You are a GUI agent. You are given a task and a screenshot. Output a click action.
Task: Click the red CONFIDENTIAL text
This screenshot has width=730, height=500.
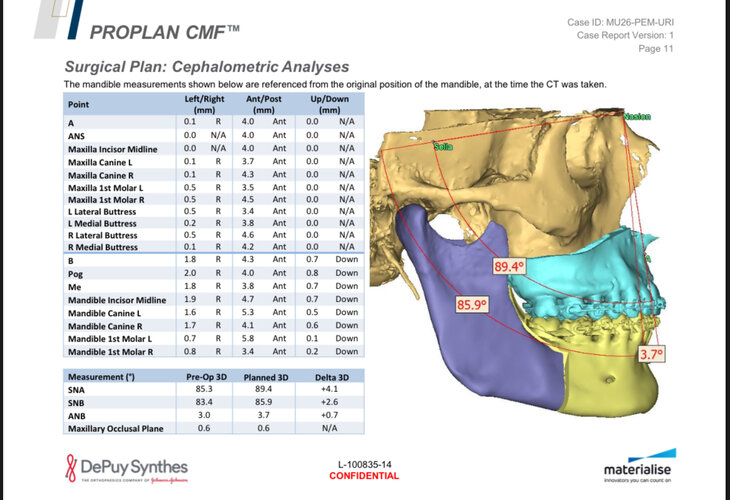364,476
